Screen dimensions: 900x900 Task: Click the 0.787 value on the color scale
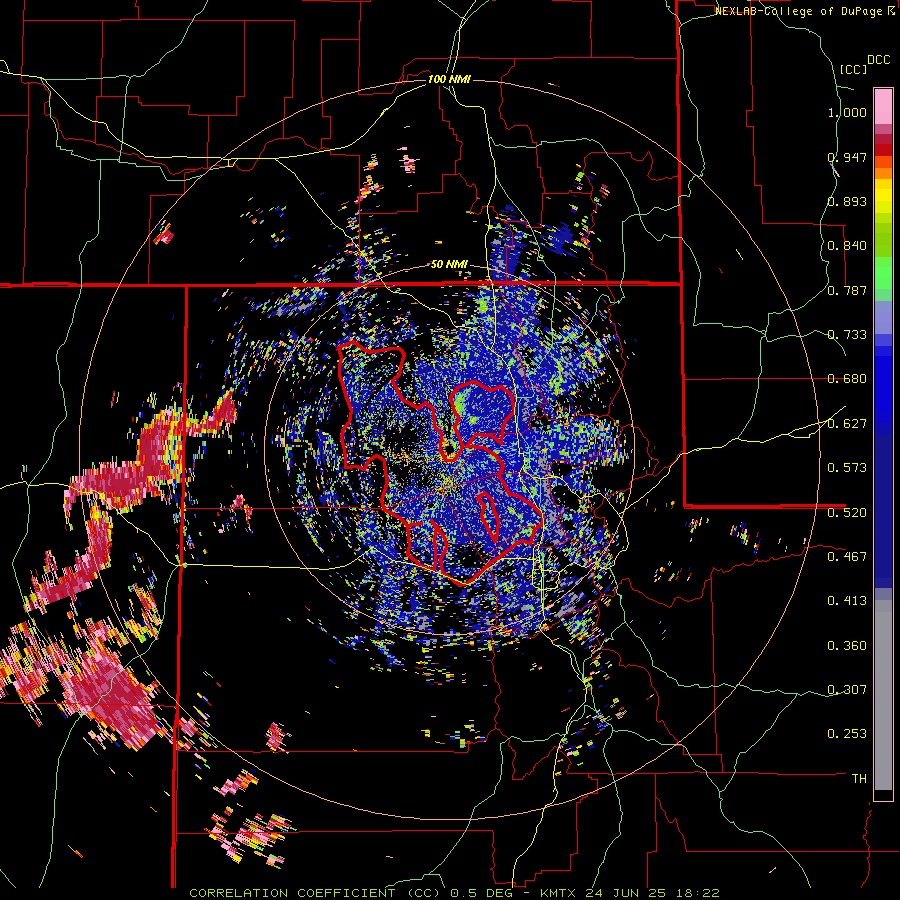pyautogui.click(x=847, y=290)
